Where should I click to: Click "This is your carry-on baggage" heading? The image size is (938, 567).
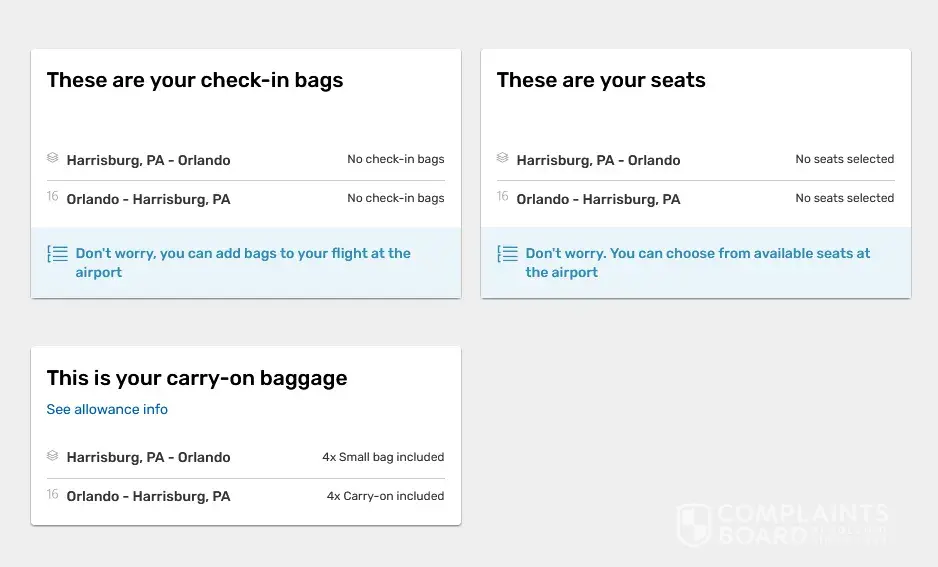tap(197, 378)
